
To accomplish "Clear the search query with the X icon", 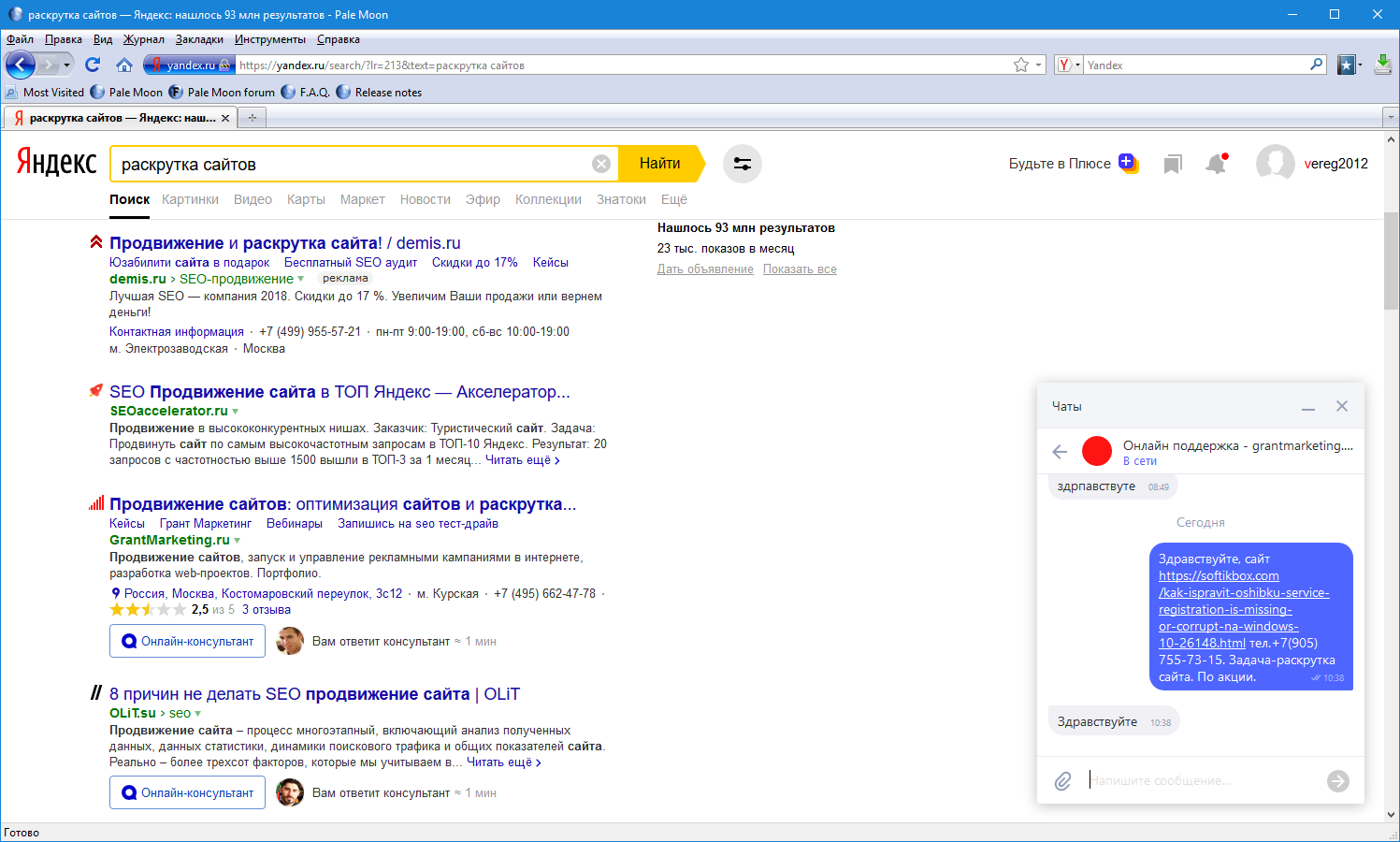I will click(601, 164).
